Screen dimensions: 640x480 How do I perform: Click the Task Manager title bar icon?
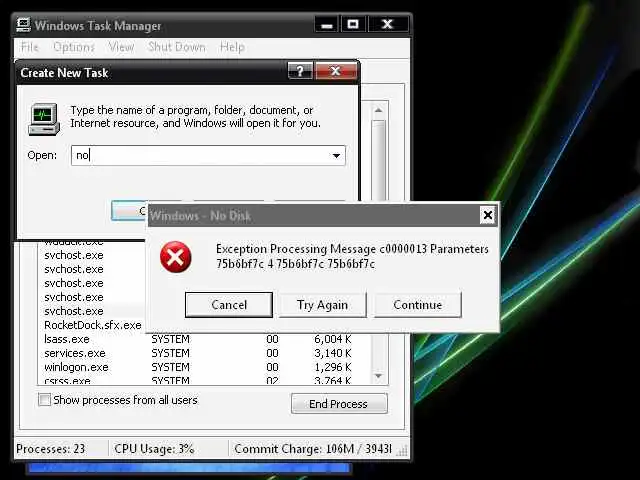(x=23, y=25)
